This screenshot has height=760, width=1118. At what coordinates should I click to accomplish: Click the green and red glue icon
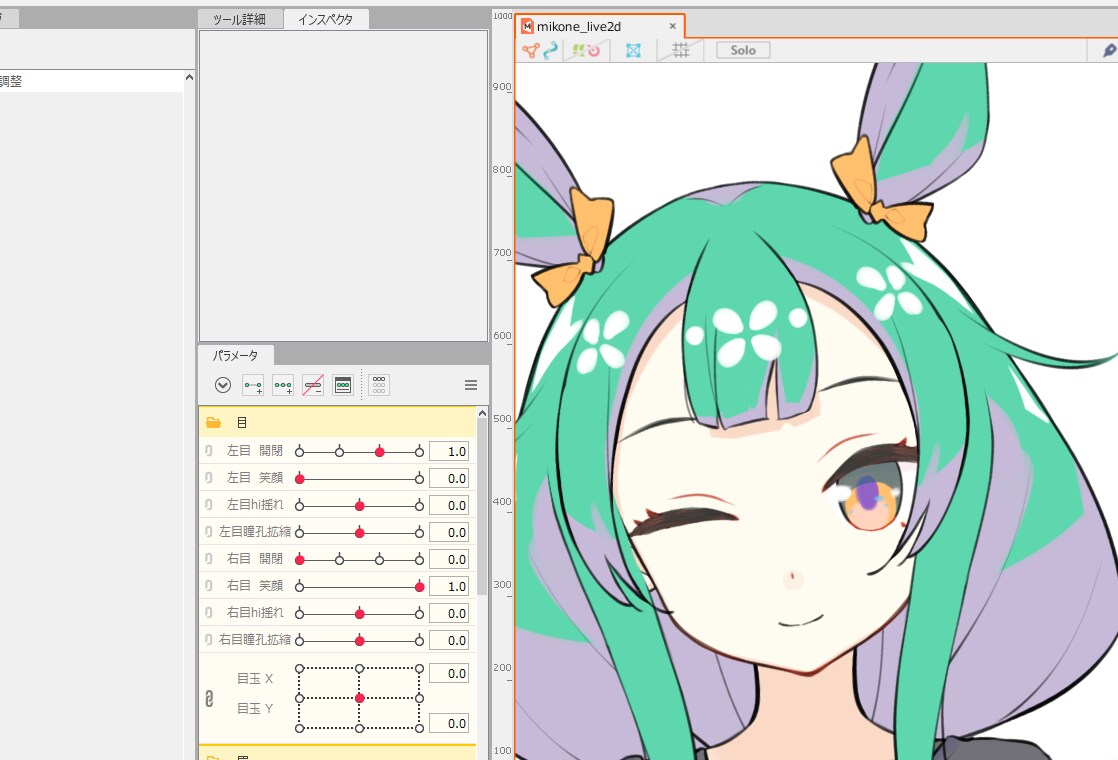(x=586, y=51)
